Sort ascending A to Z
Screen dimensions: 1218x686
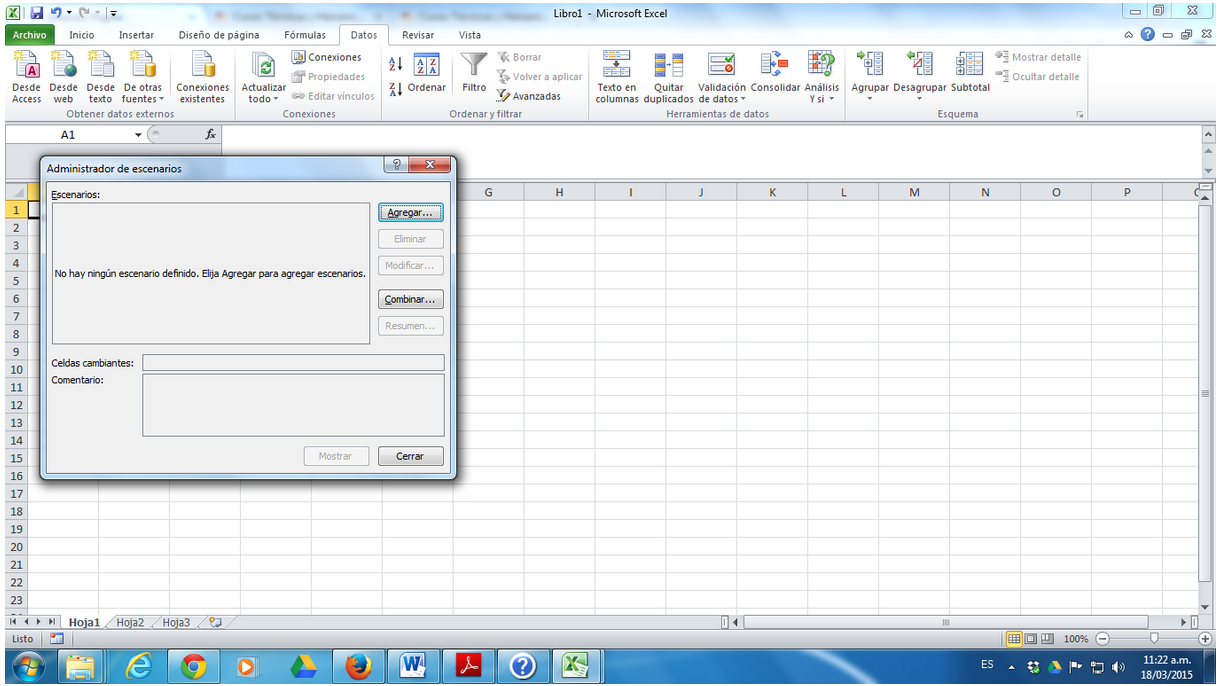click(x=395, y=64)
